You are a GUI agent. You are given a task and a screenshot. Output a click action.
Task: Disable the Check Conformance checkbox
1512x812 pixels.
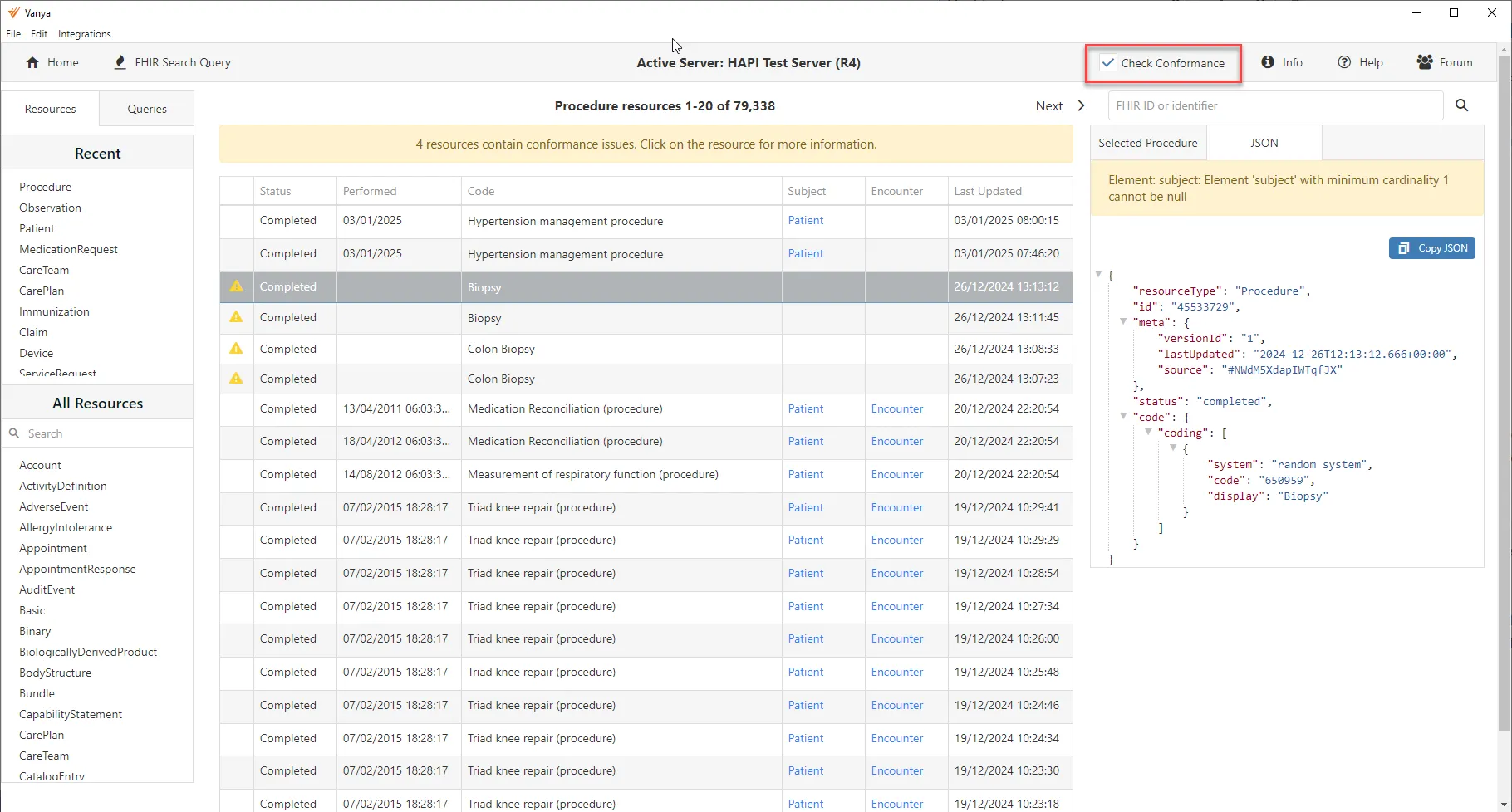pos(1107,62)
